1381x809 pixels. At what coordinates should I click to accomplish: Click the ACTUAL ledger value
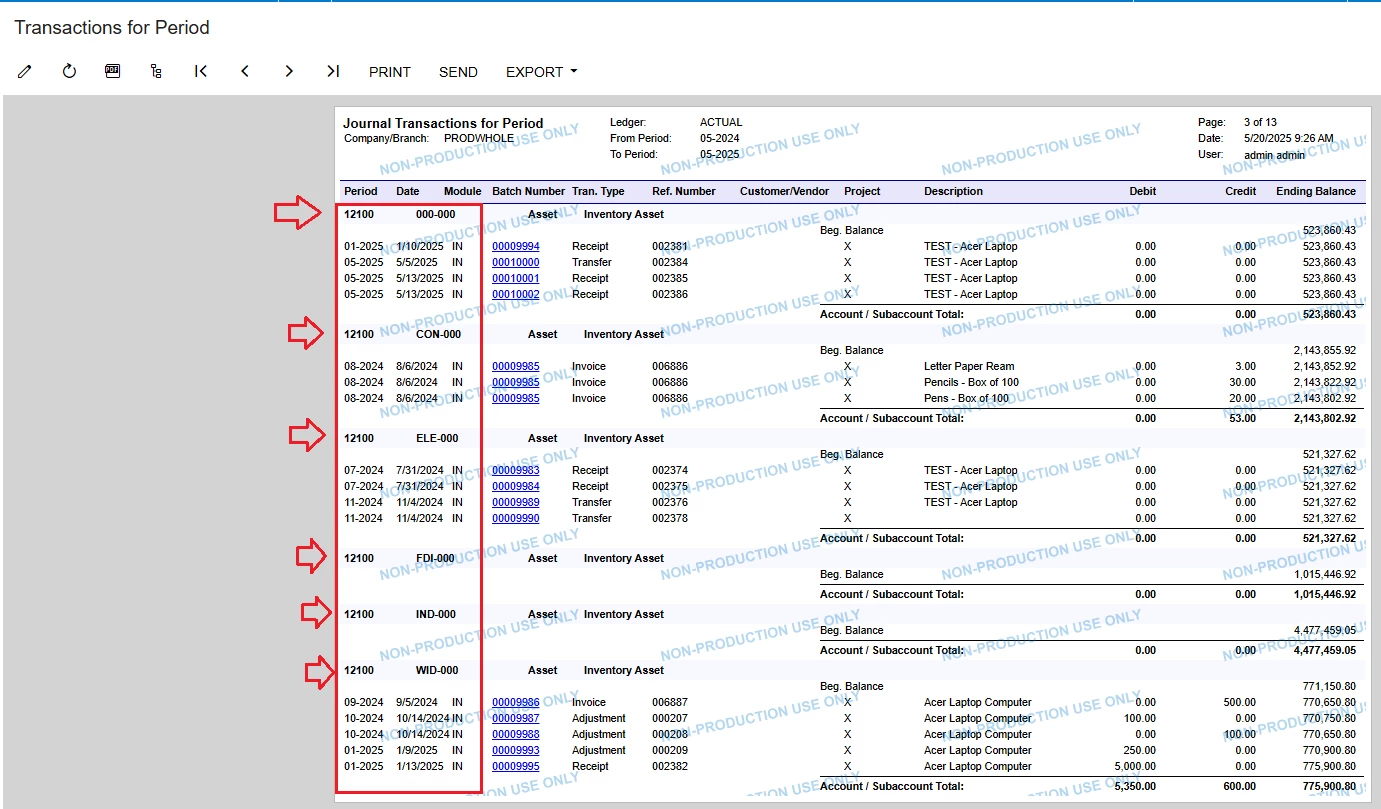pos(721,122)
